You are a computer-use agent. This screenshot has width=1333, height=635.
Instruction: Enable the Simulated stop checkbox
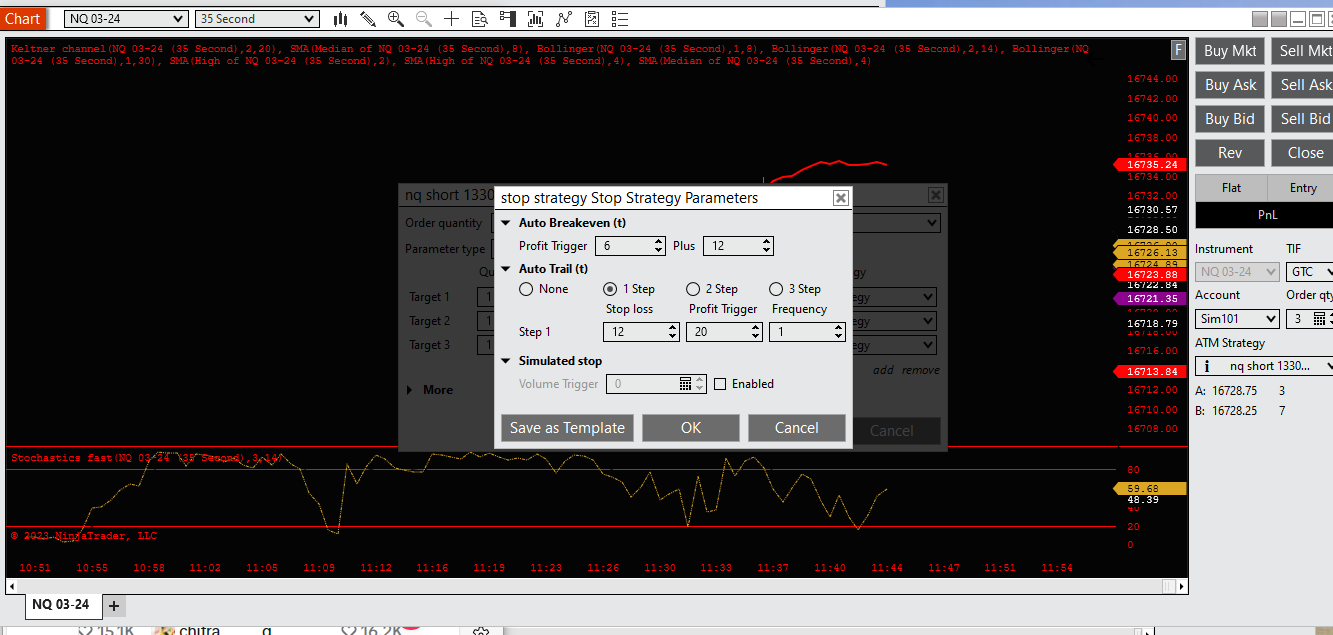click(720, 384)
